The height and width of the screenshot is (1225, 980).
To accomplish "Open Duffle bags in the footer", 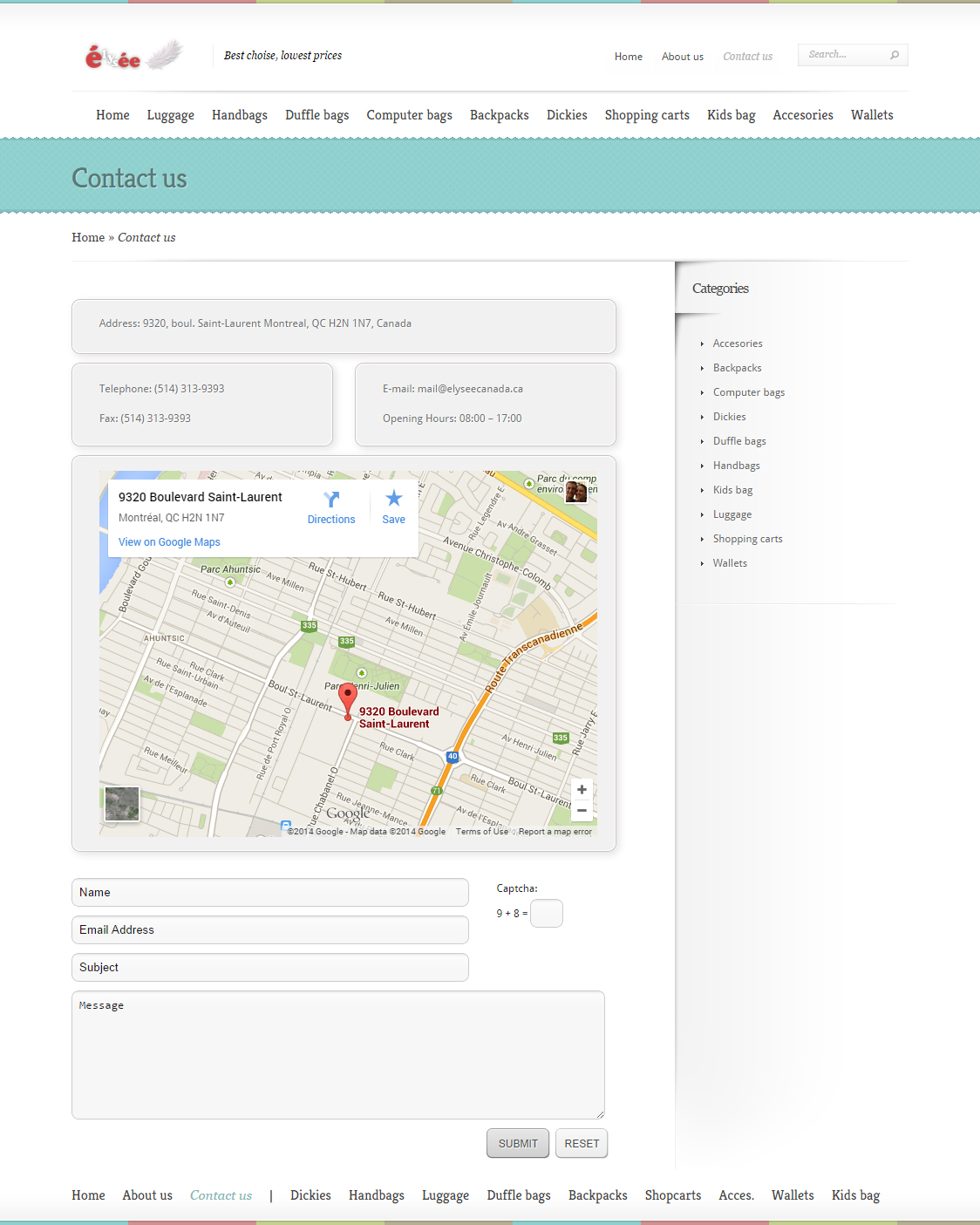I will point(519,1195).
